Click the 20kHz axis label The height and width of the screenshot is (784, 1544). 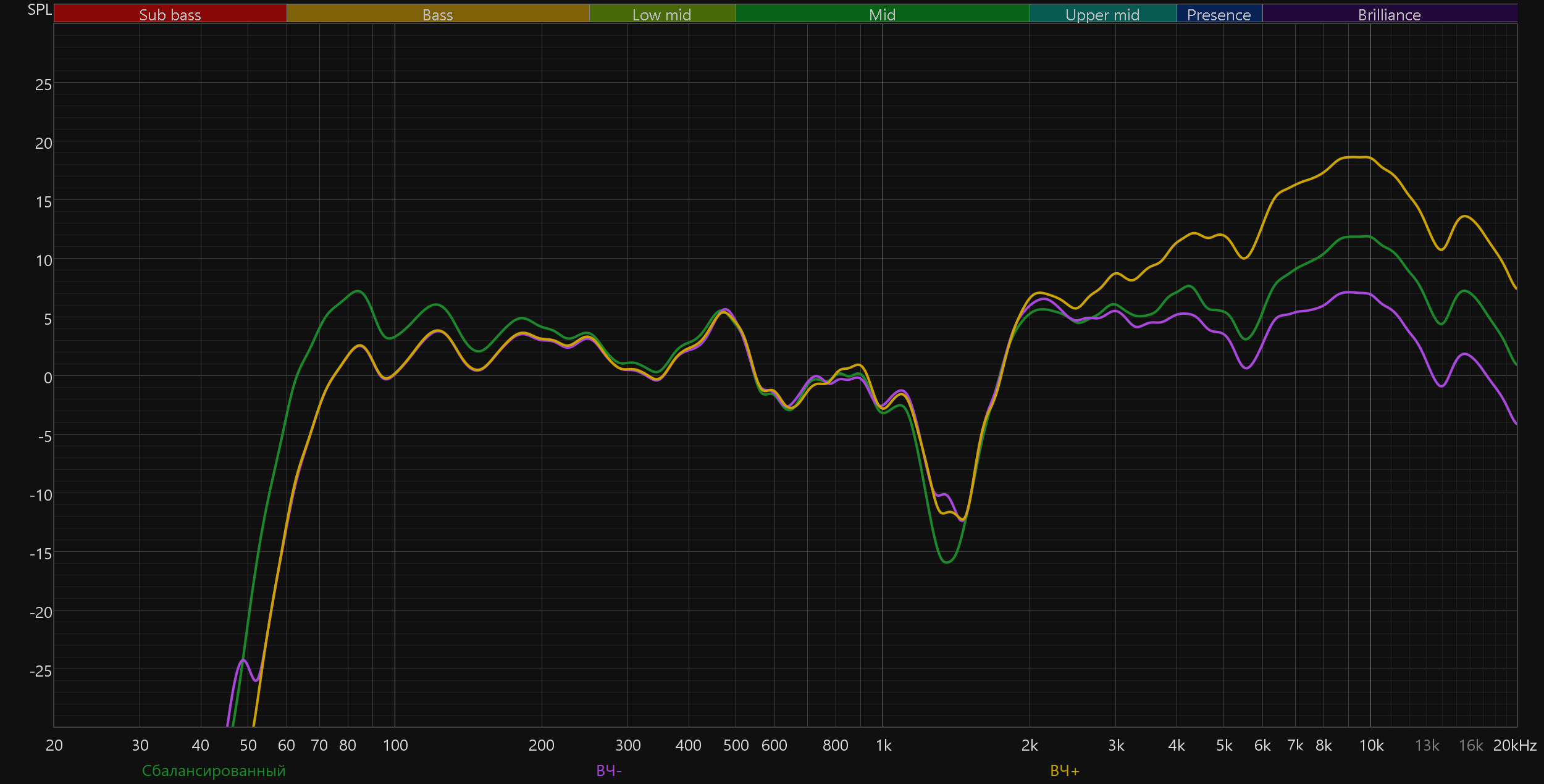click(x=1514, y=745)
